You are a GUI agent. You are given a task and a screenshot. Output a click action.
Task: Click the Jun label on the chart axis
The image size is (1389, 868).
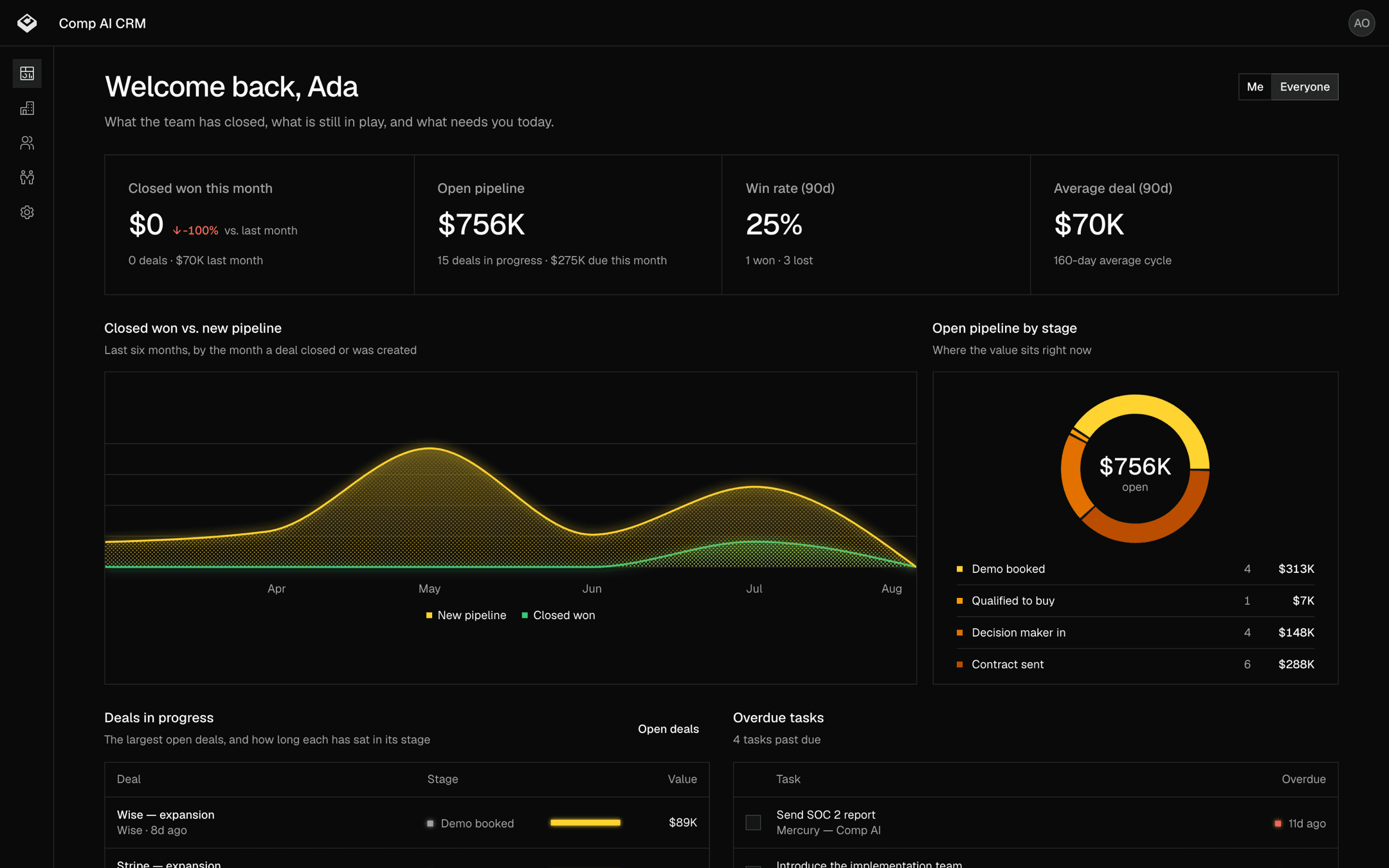coord(592,588)
